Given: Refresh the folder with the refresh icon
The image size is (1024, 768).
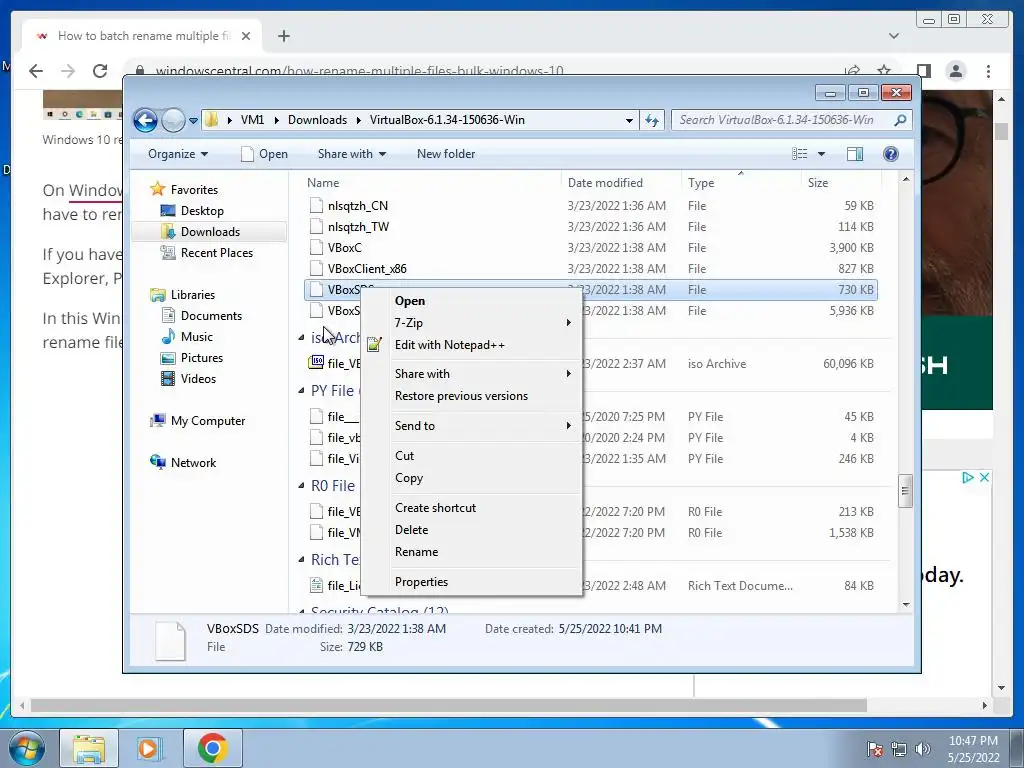Looking at the screenshot, I should pos(652,120).
